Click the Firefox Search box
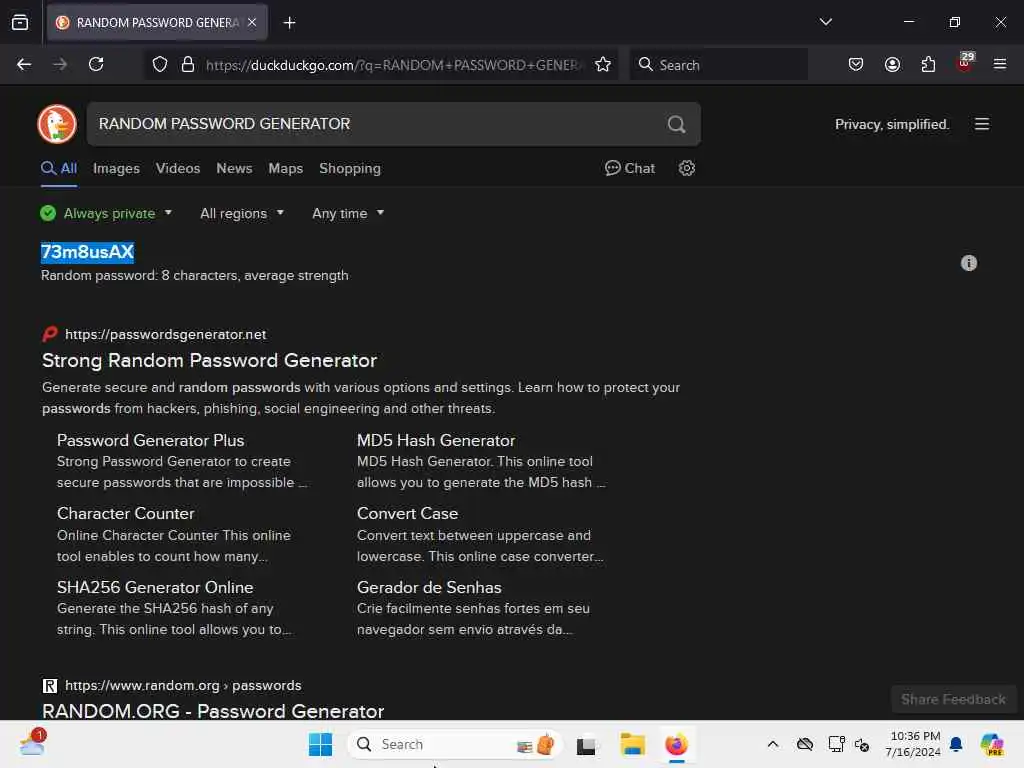This screenshot has height=768, width=1024. [x=718, y=65]
